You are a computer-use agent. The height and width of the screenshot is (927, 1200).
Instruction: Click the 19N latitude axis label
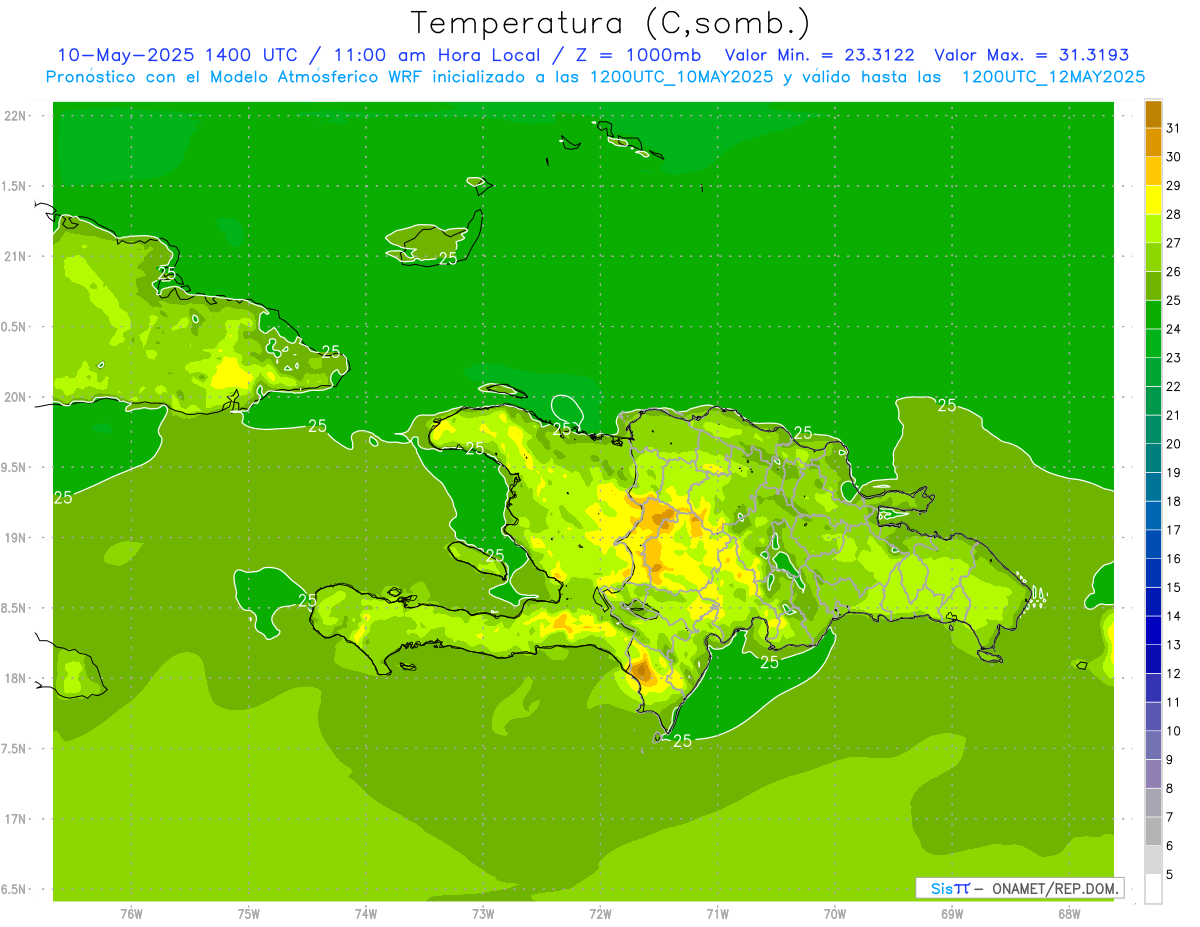[15, 538]
